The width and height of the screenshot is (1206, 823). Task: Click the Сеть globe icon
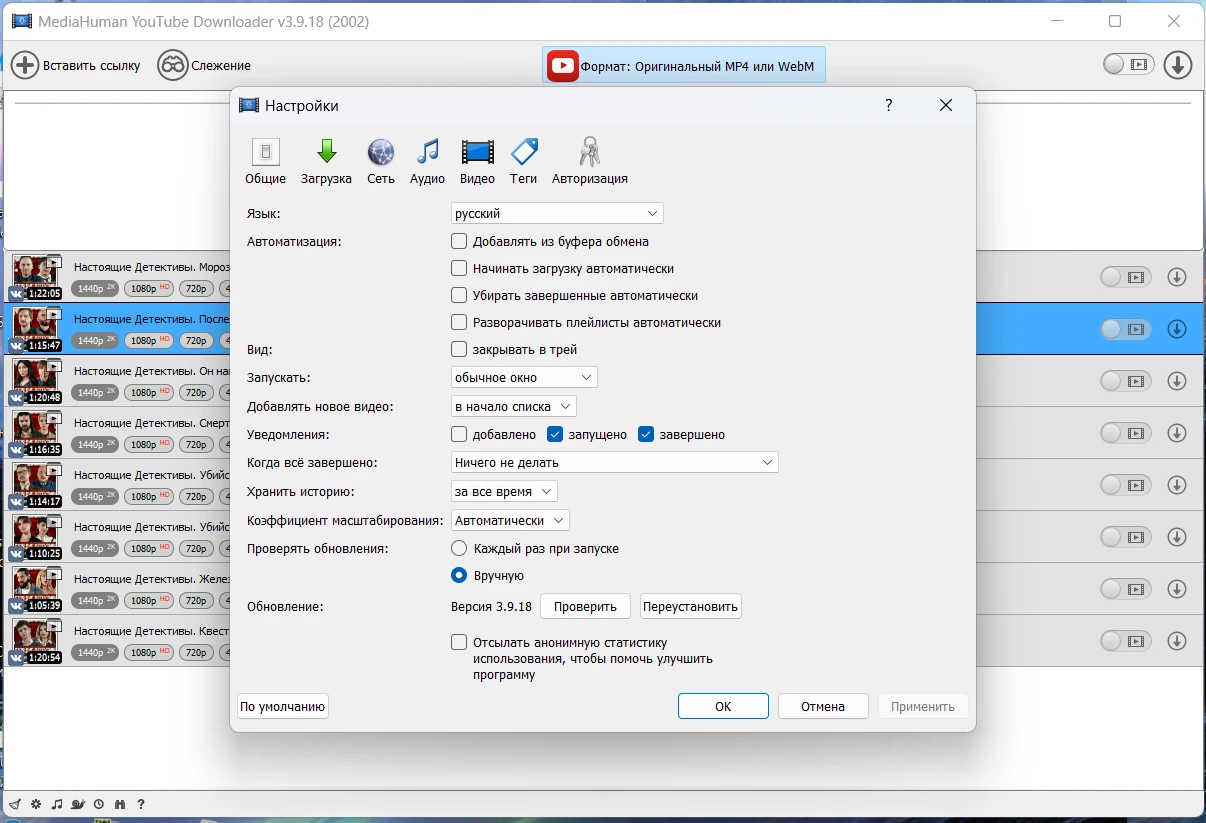381,162
